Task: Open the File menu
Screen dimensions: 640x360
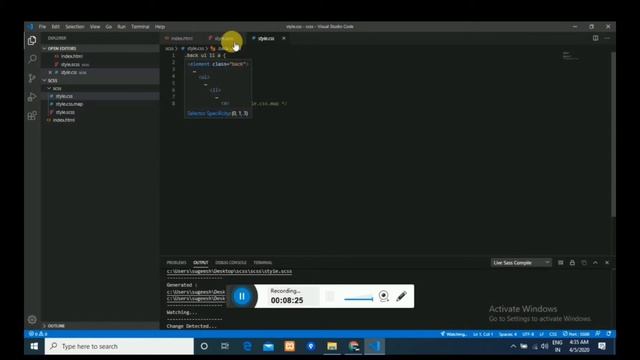Action: [x=42, y=27]
